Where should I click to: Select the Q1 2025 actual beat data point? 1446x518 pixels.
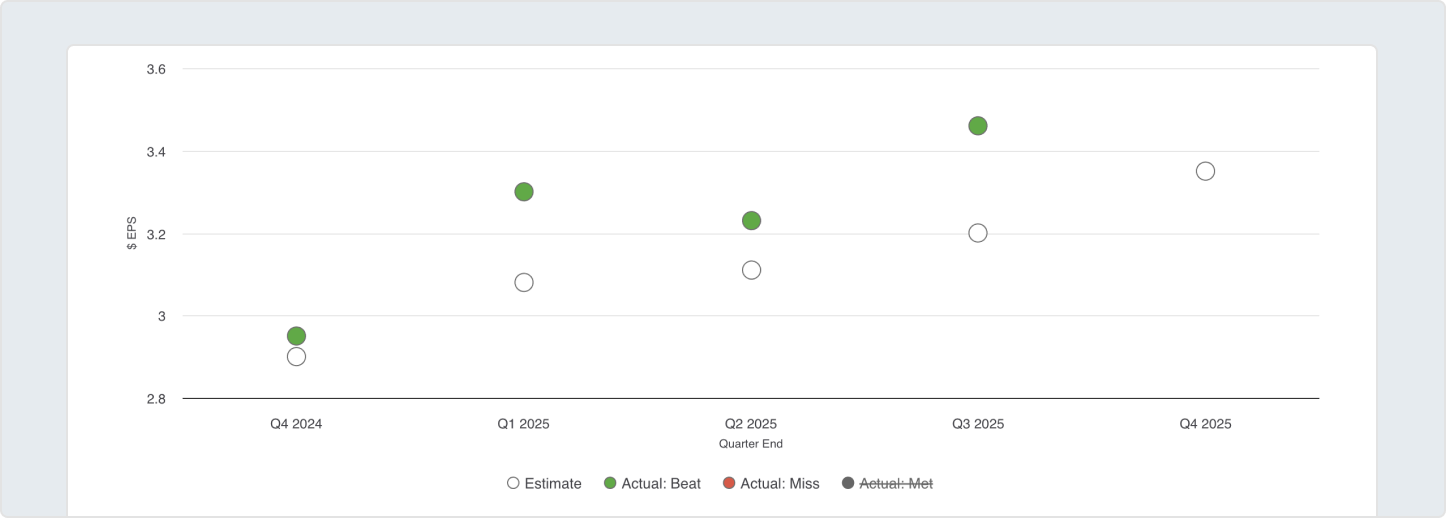(524, 192)
